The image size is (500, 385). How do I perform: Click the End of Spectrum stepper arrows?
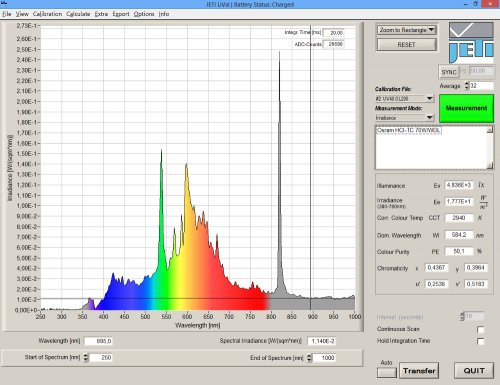click(x=309, y=358)
